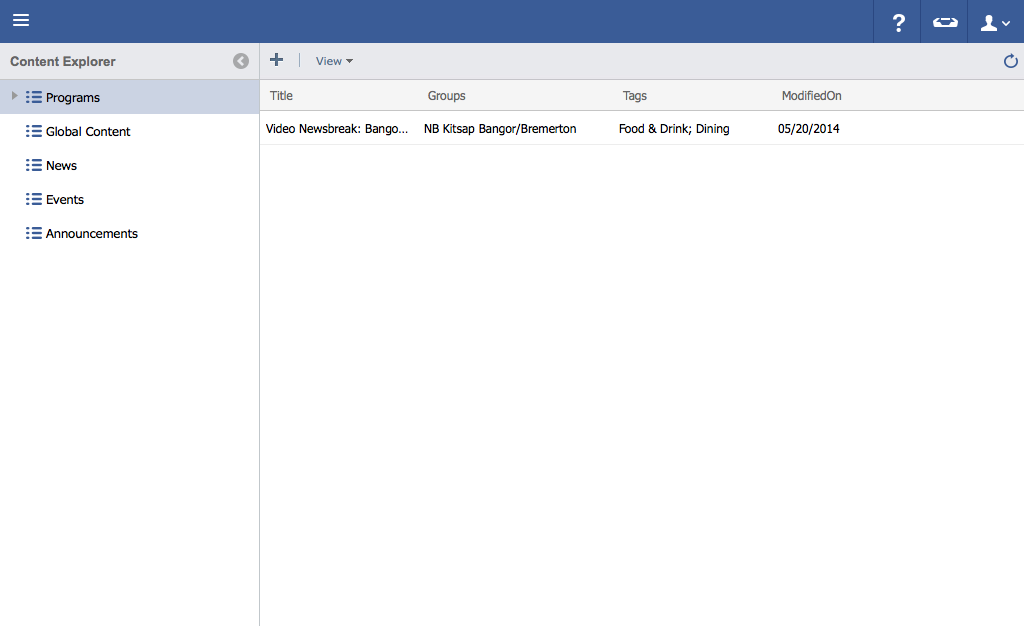The width and height of the screenshot is (1024, 626).
Task: Expand the Programs tree node
Action: click(x=14, y=96)
